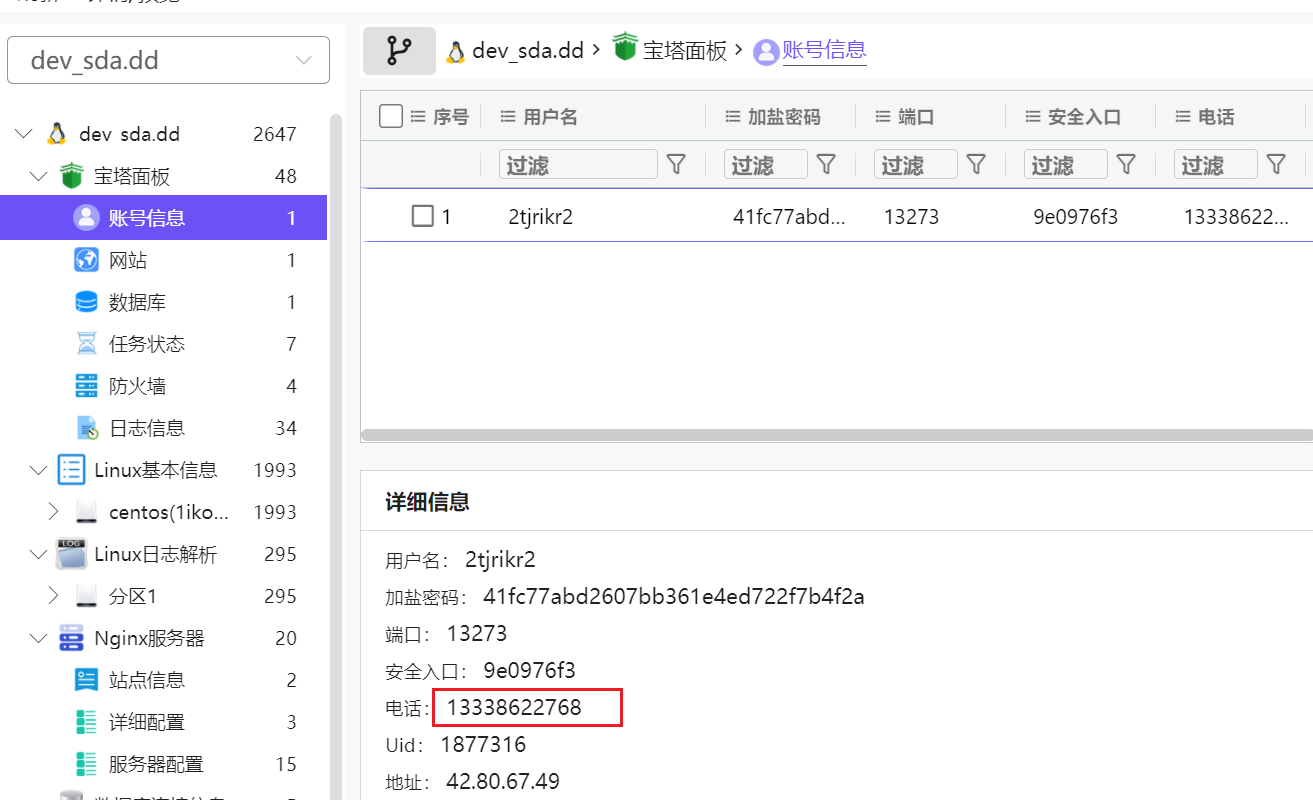Expand the 分区1 tree node

point(54,596)
